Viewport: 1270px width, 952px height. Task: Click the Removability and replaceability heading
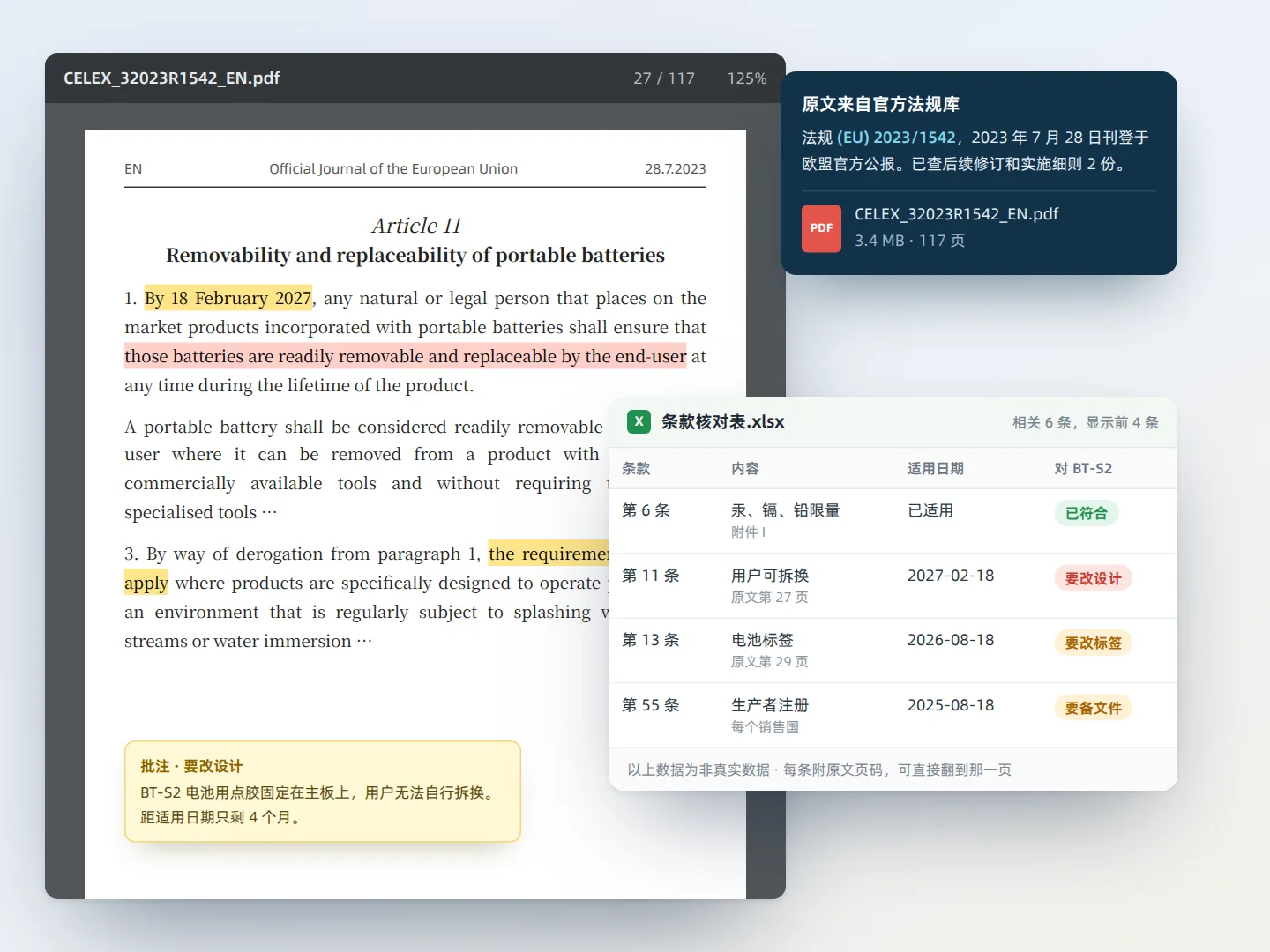(x=415, y=255)
